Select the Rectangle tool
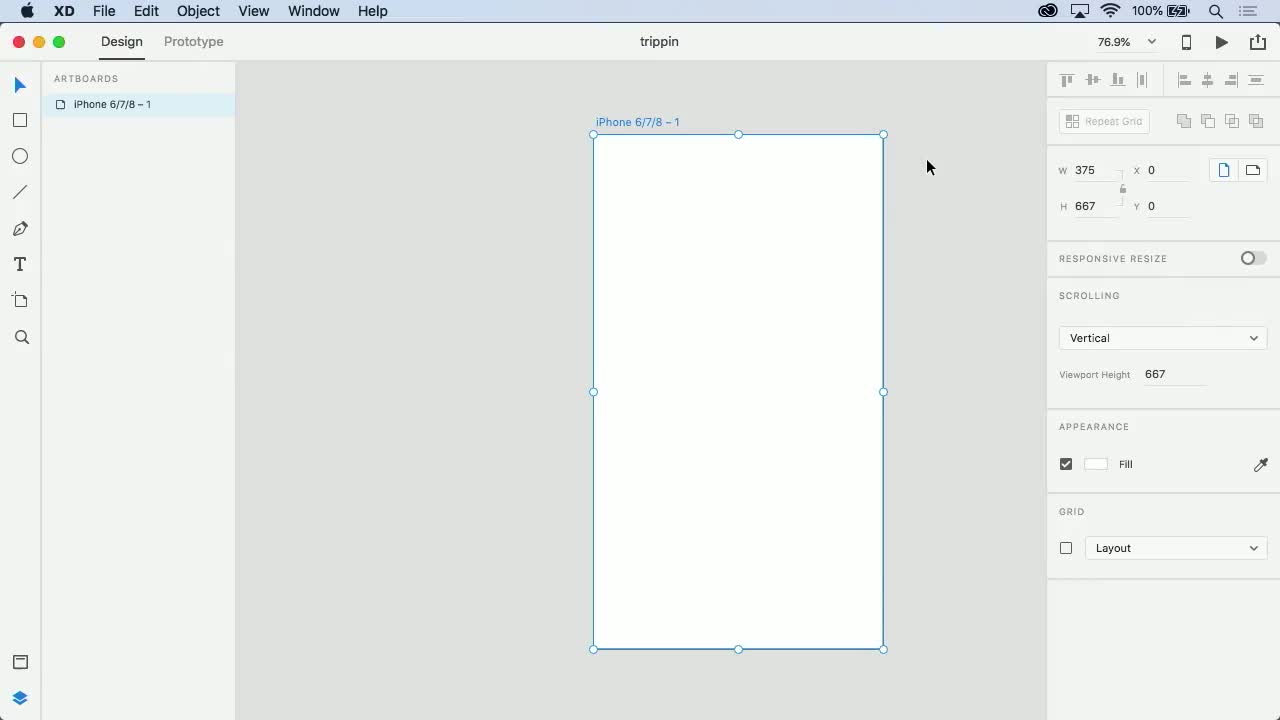 pyautogui.click(x=20, y=120)
